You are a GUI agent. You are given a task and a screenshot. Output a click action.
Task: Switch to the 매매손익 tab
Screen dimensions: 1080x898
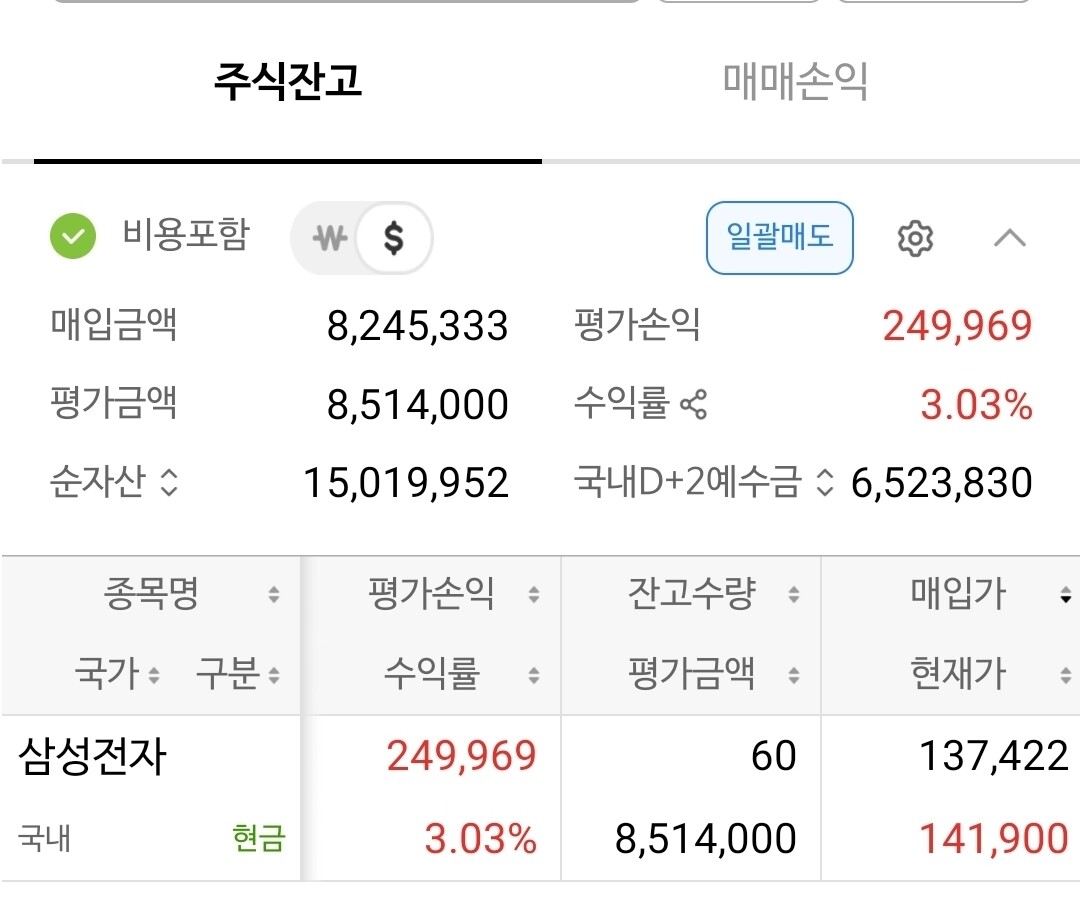point(795,81)
